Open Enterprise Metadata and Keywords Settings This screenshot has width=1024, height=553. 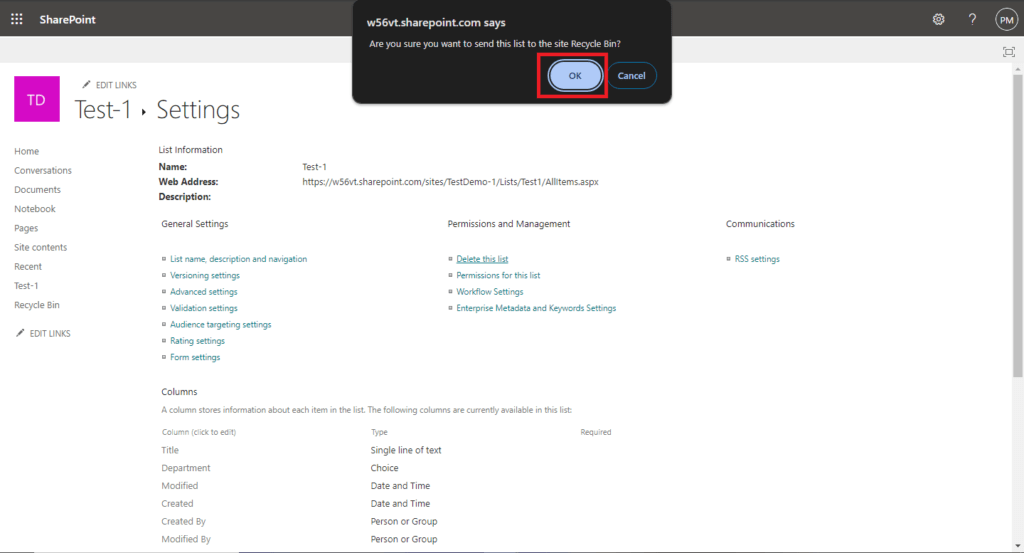point(536,308)
